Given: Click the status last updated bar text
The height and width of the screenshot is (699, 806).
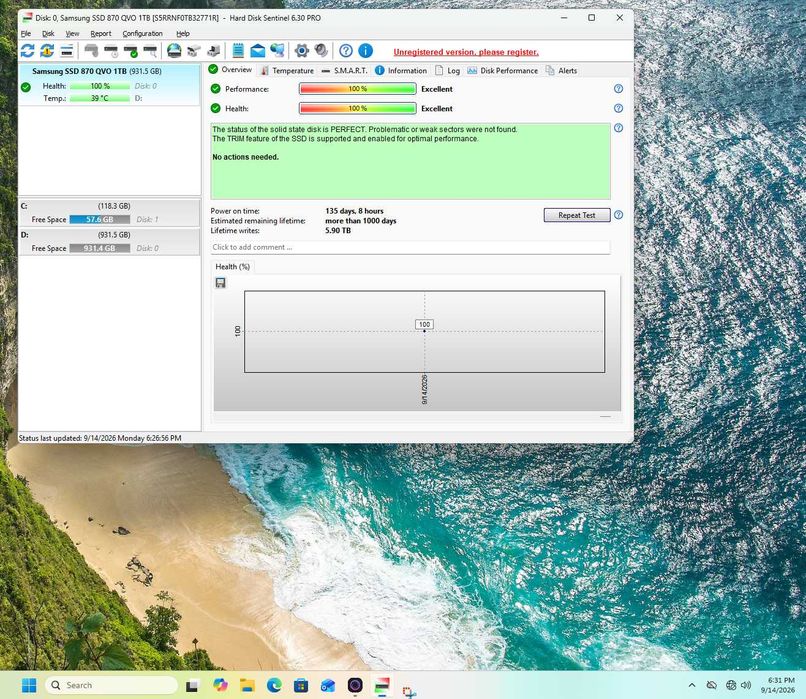Looking at the screenshot, I should [x=100, y=438].
